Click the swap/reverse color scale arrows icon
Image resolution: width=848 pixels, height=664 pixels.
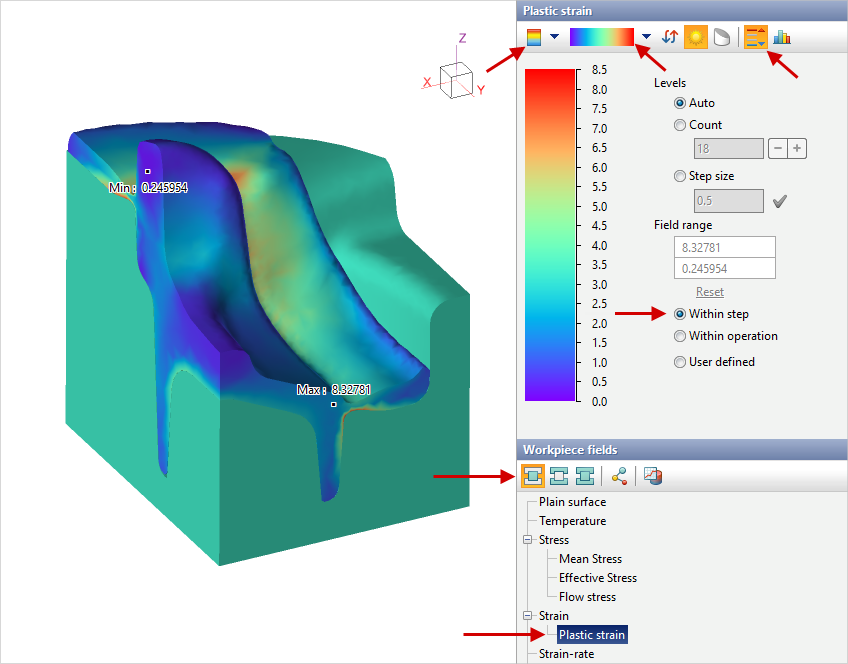click(x=670, y=37)
